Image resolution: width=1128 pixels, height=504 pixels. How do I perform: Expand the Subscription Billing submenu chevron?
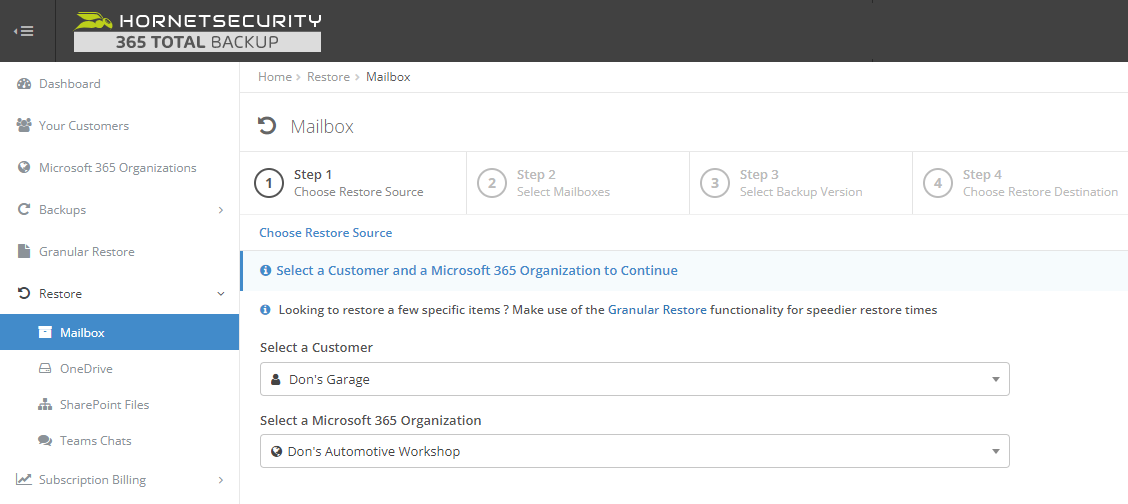click(x=221, y=480)
